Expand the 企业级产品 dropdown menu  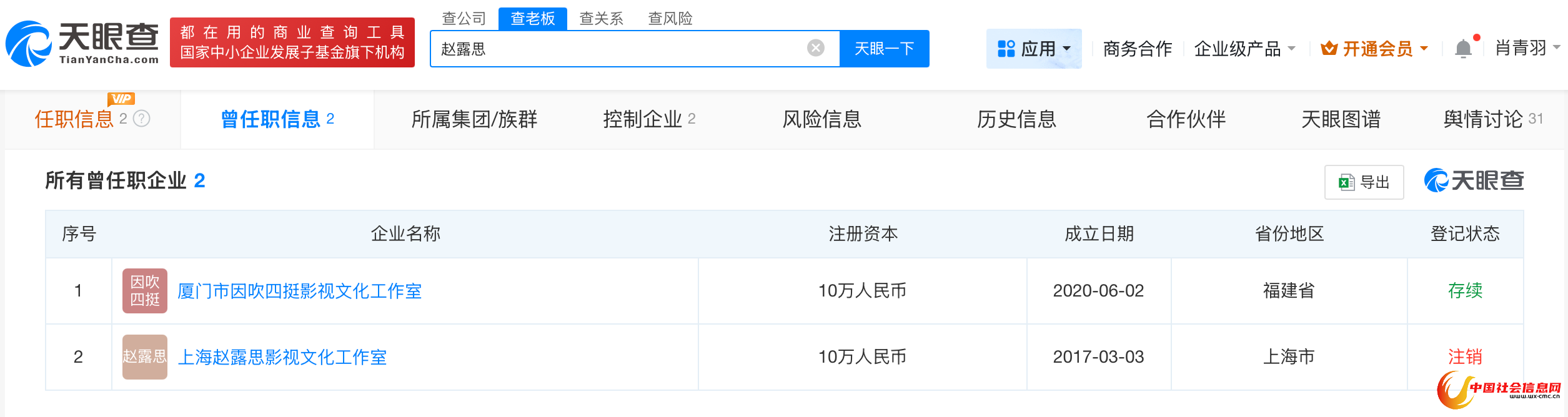point(1244,49)
